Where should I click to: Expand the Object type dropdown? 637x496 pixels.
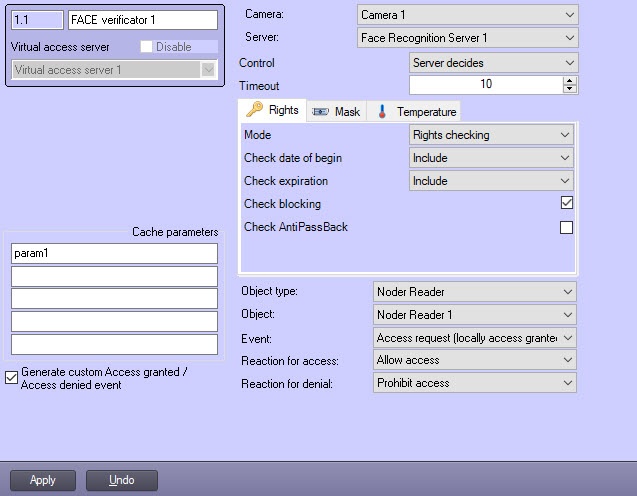[x=475, y=292]
